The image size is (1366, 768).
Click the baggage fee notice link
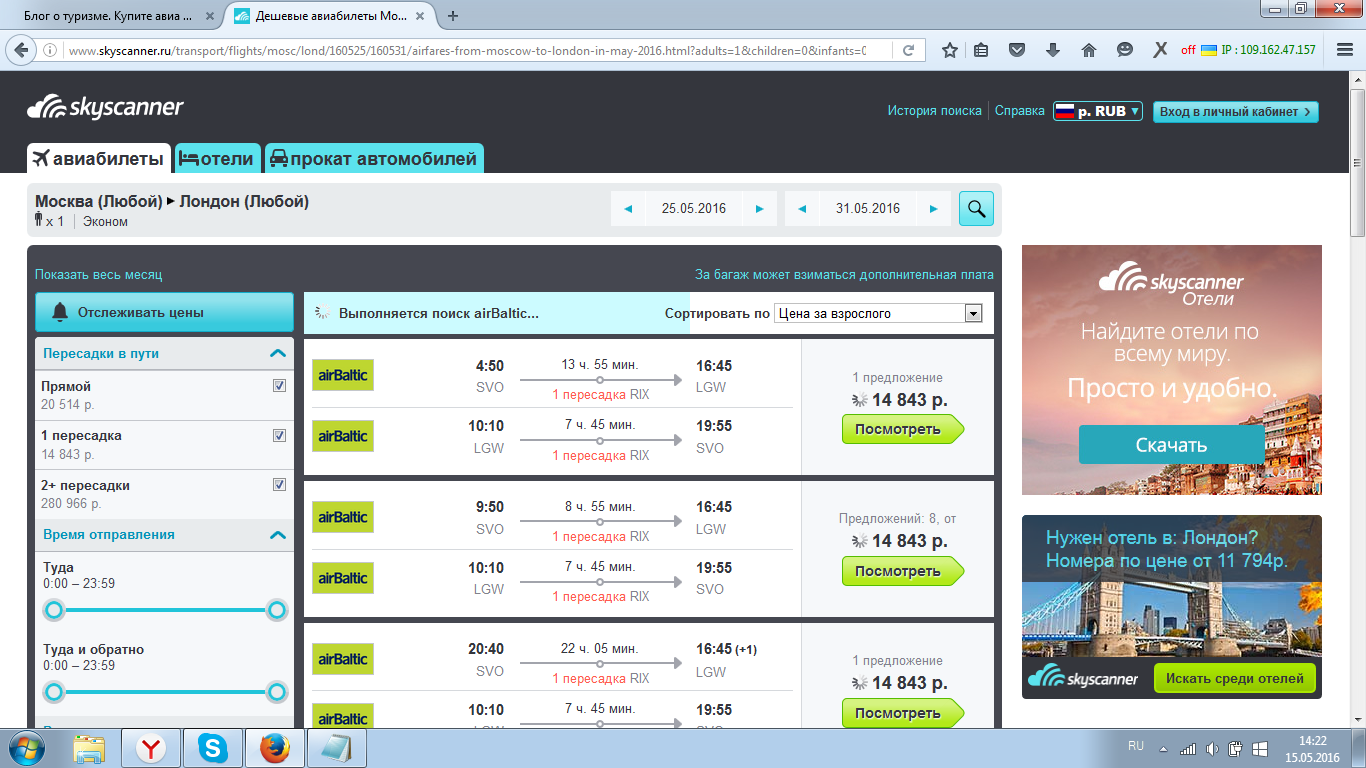tap(845, 274)
